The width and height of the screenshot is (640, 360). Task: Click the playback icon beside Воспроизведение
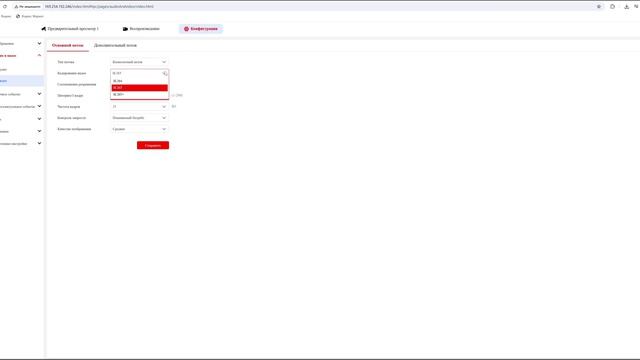coord(125,29)
